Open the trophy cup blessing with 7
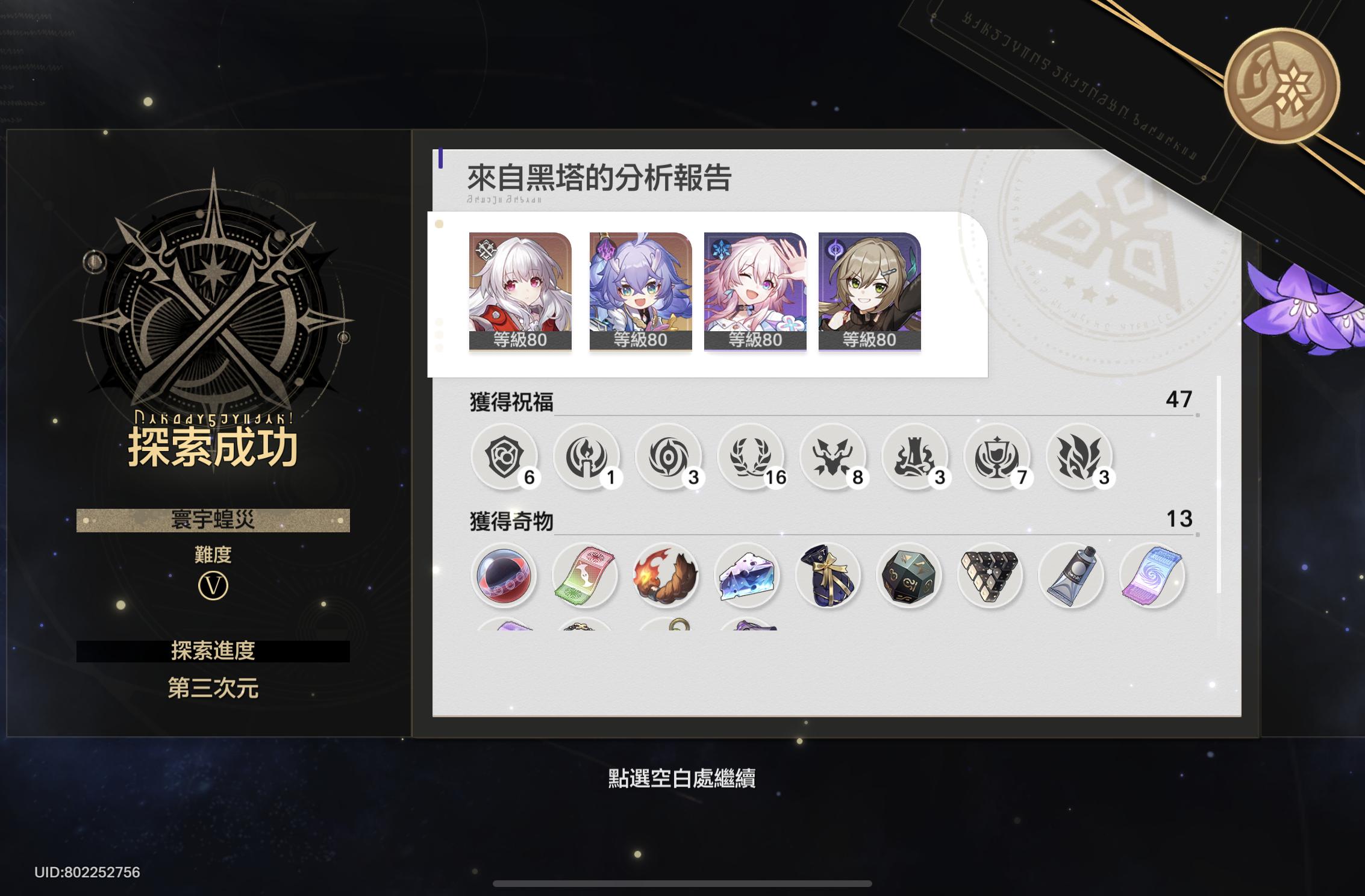This screenshot has height=896, width=1365. [x=997, y=456]
